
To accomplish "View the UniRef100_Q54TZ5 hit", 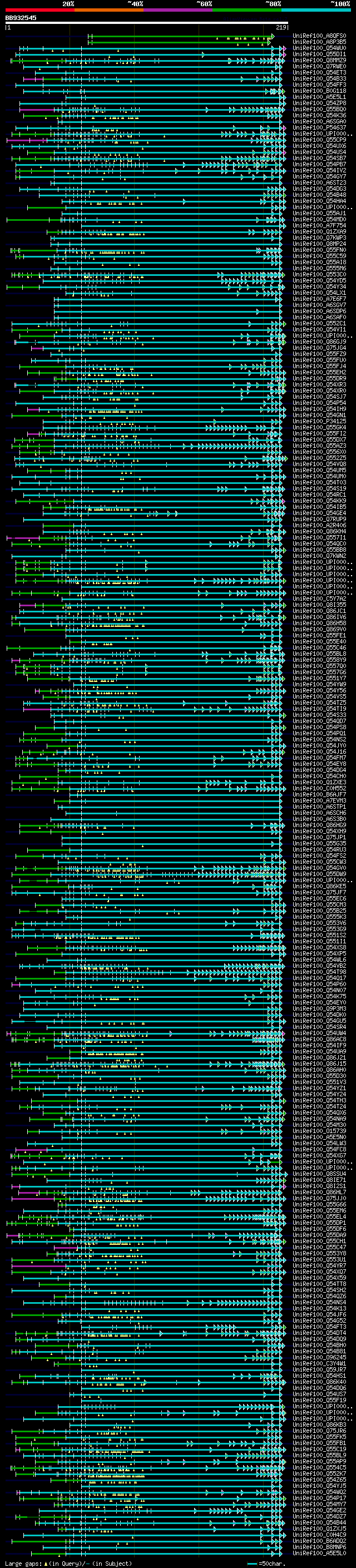I will 319,703.
